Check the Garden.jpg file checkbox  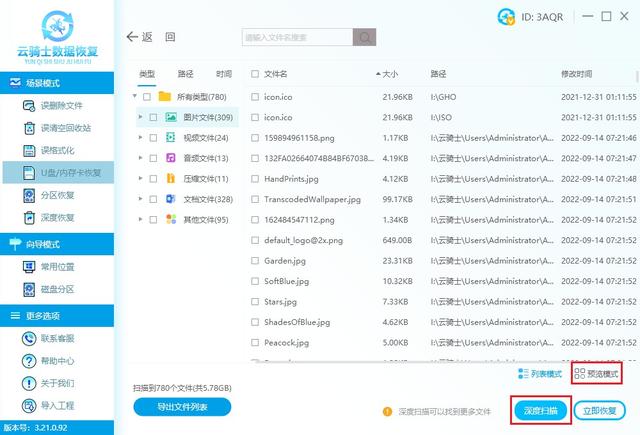pos(255,261)
